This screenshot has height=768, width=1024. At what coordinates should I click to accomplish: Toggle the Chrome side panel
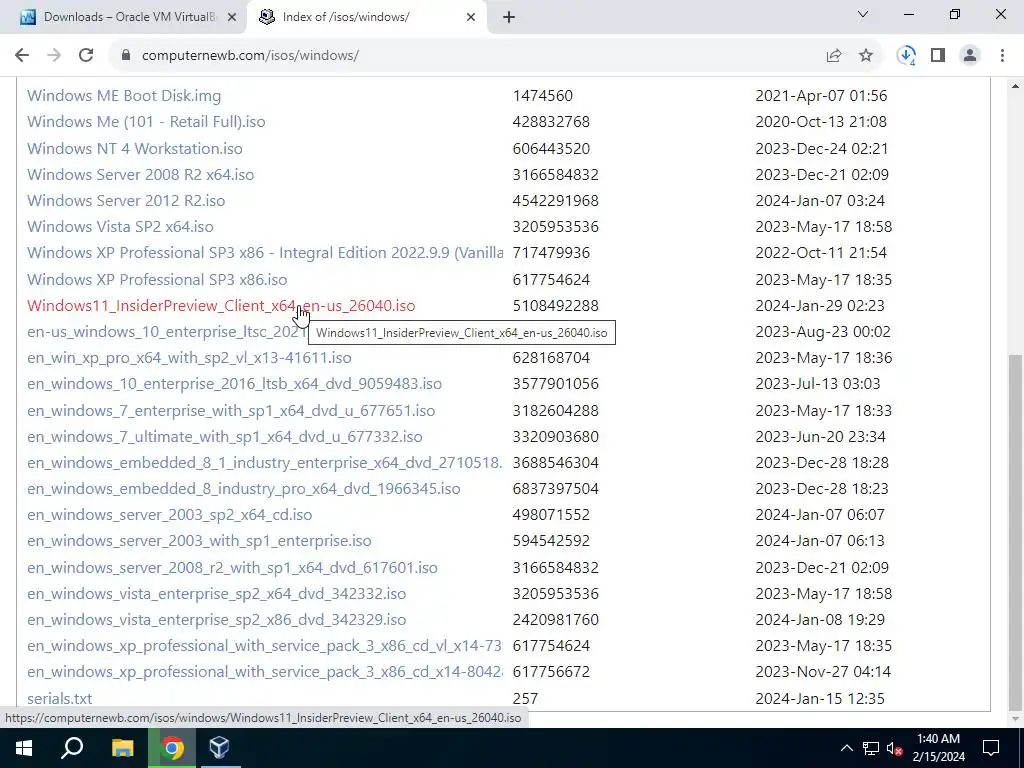click(938, 56)
